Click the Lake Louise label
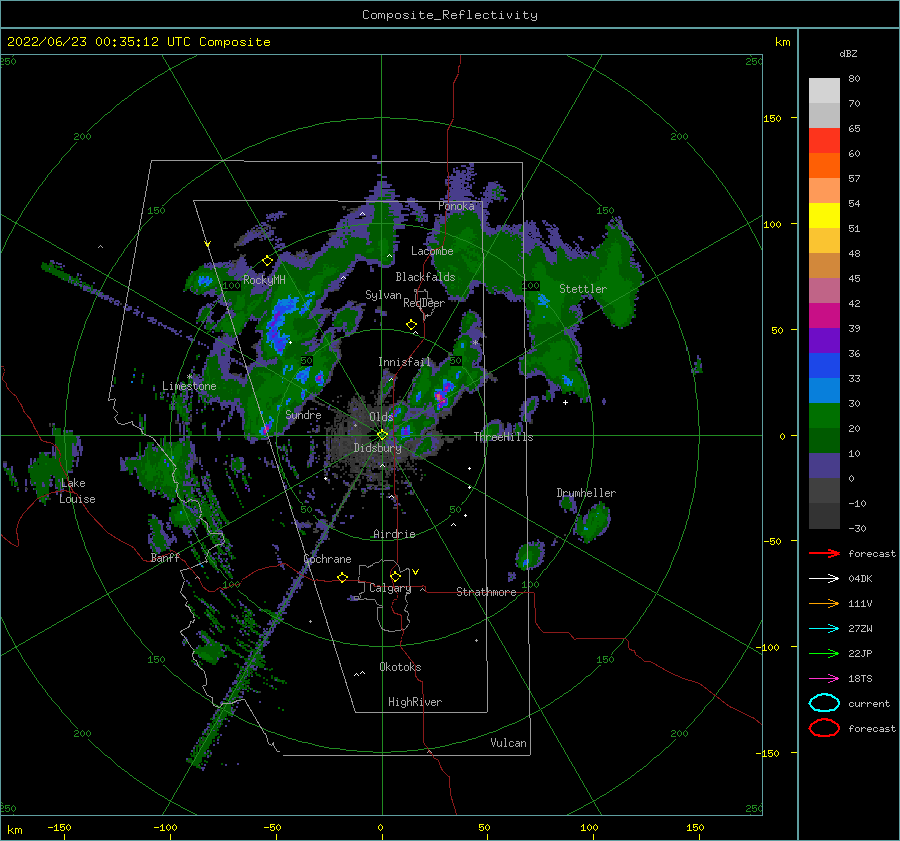 coord(77,491)
